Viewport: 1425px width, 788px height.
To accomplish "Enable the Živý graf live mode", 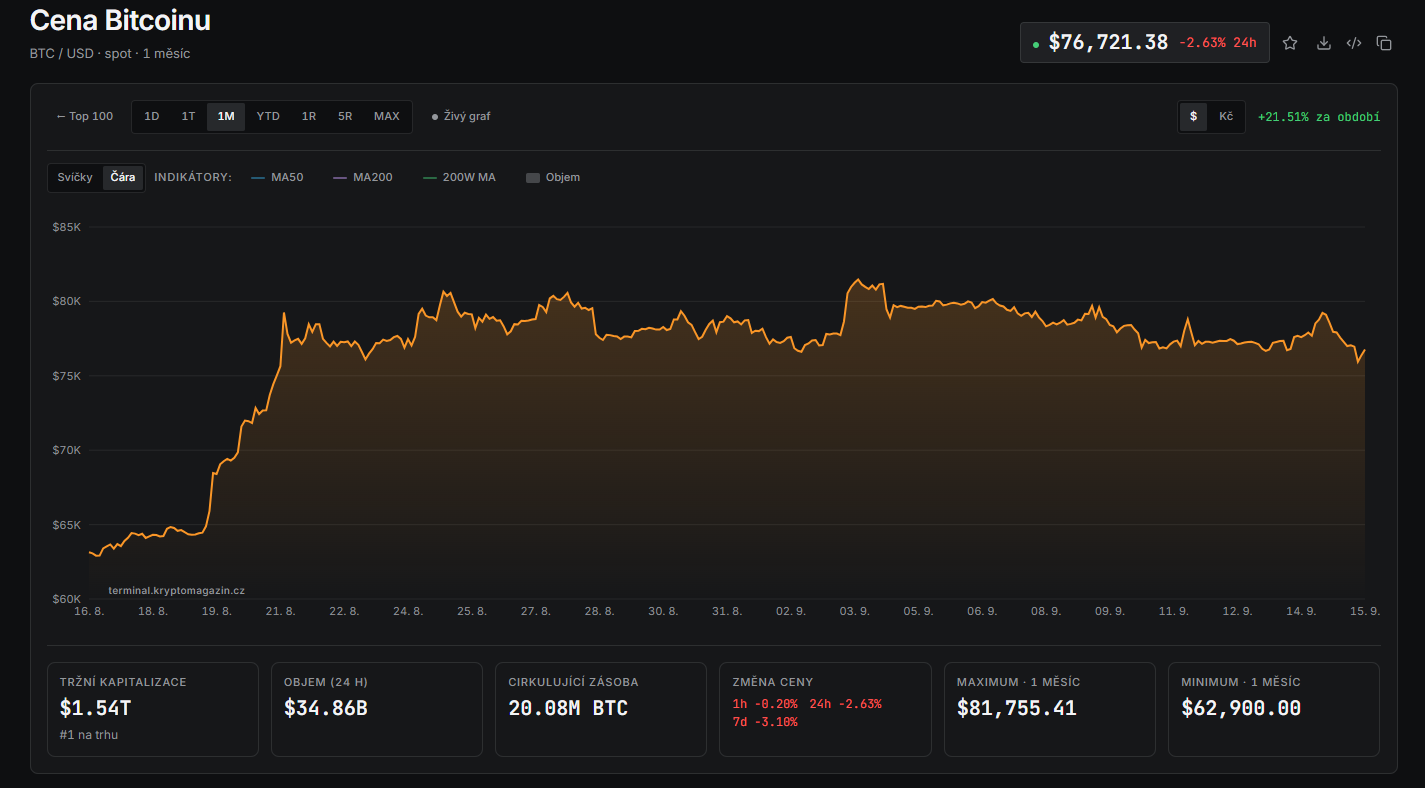I will [x=461, y=116].
